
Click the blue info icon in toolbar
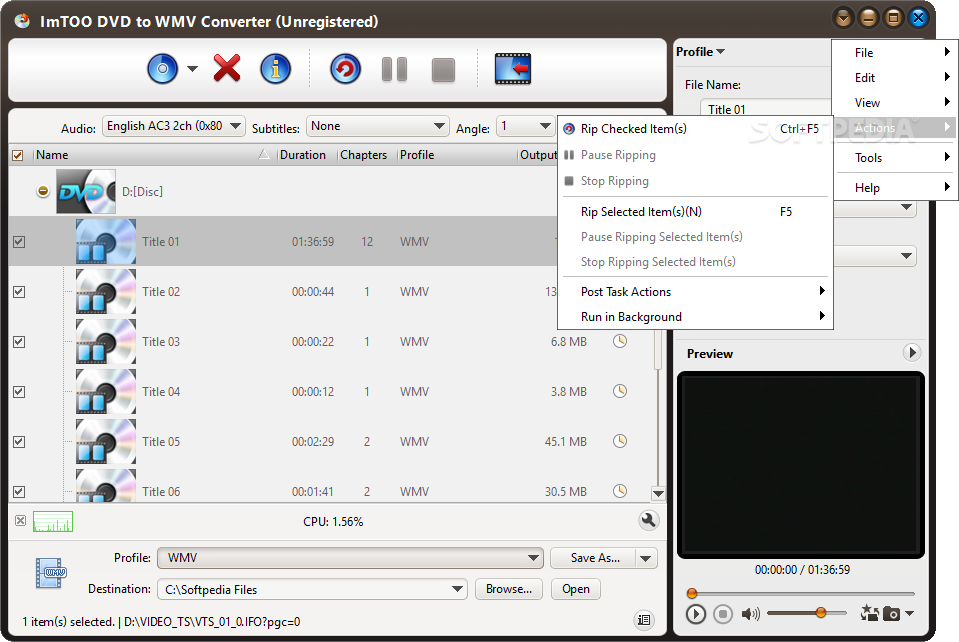(x=275, y=68)
